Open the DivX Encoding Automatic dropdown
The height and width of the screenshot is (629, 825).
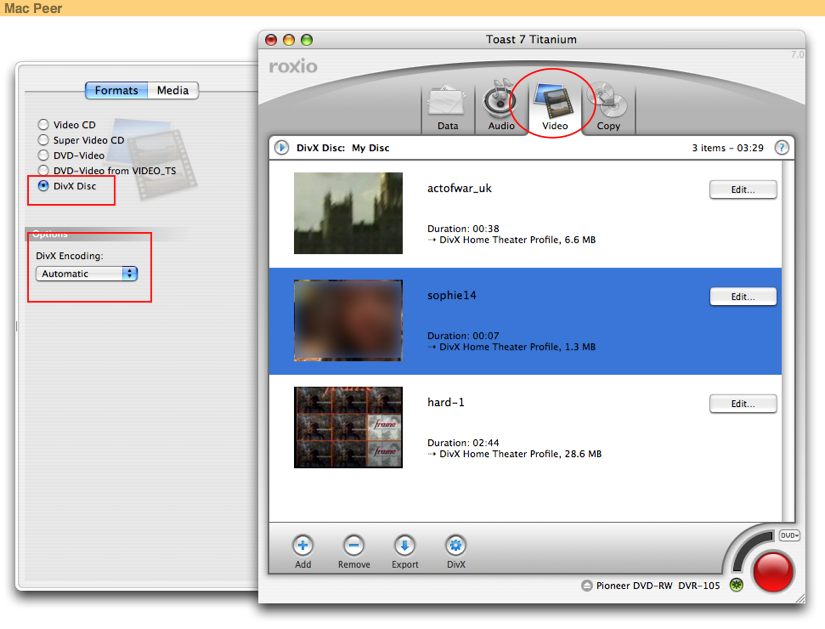(87, 274)
